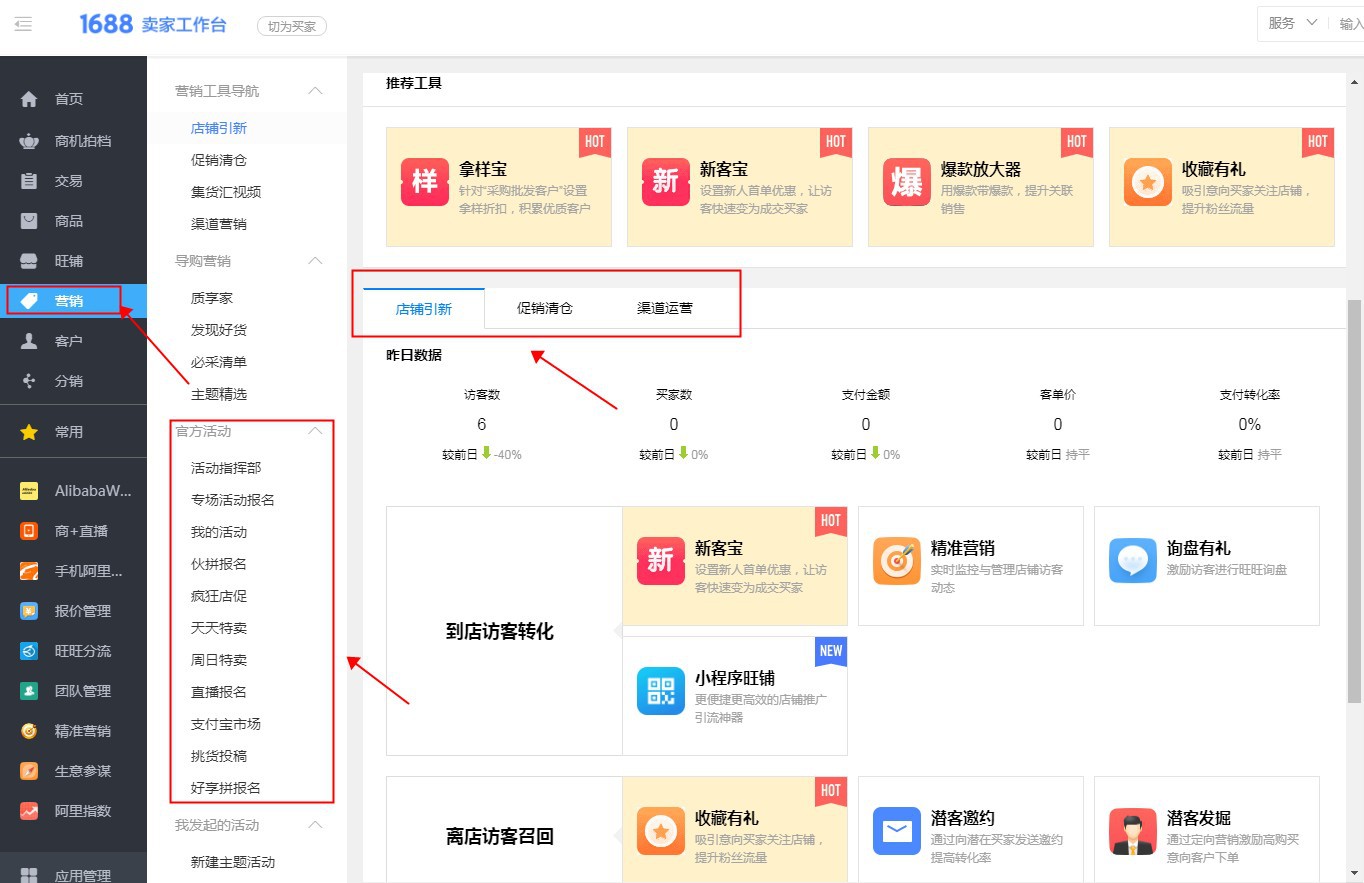Screen dimensions: 1364x883
Task: Click 潜客邀约 envelope icon
Action: tap(897, 831)
